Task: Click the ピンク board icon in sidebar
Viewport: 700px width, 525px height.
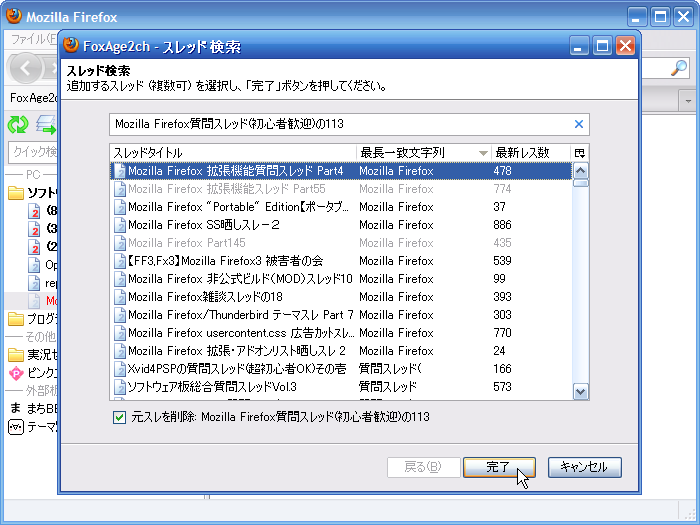Action: (x=16, y=372)
